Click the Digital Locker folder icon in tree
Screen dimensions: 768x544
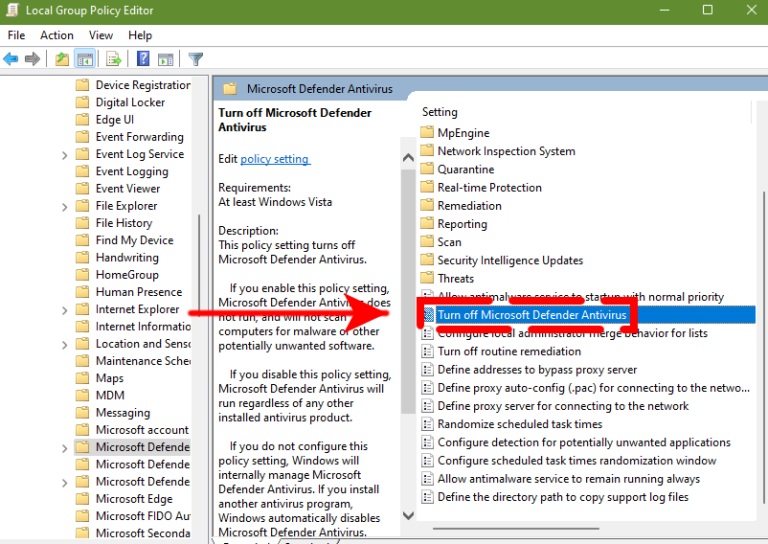coord(82,102)
